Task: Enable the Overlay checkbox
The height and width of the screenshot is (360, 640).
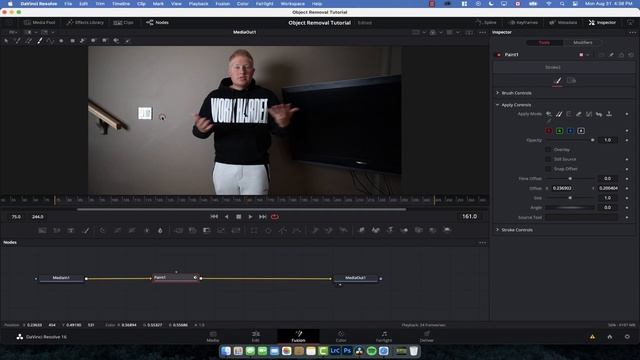Action: (x=548, y=150)
